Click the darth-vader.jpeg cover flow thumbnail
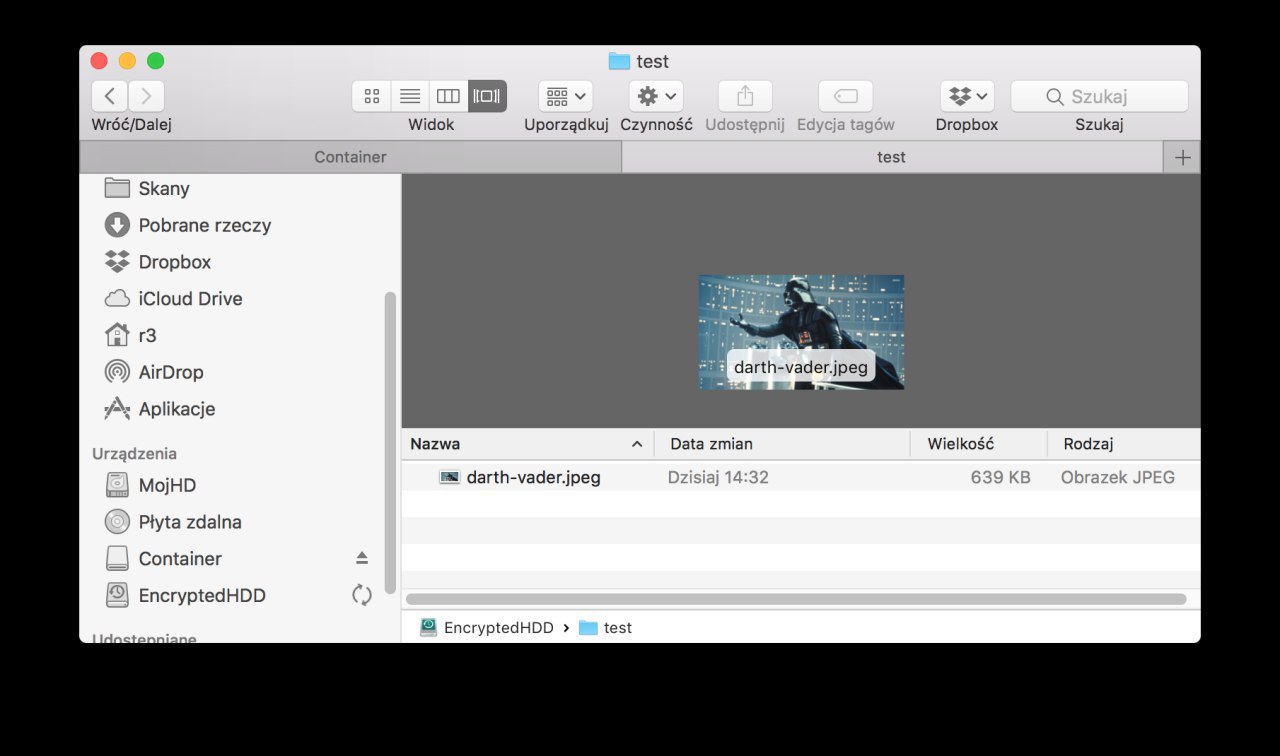The image size is (1280, 756). pyautogui.click(x=801, y=332)
